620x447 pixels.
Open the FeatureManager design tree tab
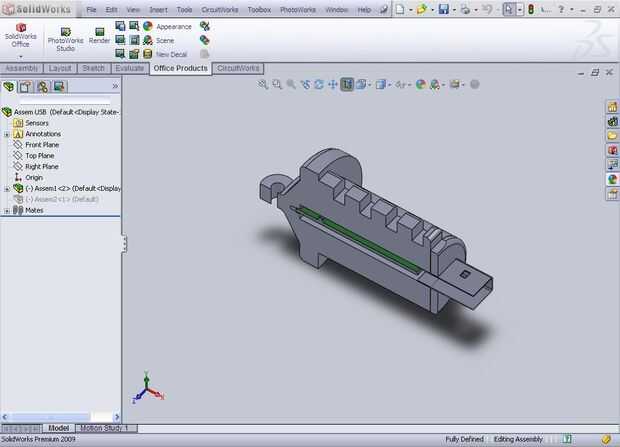pyautogui.click(x=9, y=86)
